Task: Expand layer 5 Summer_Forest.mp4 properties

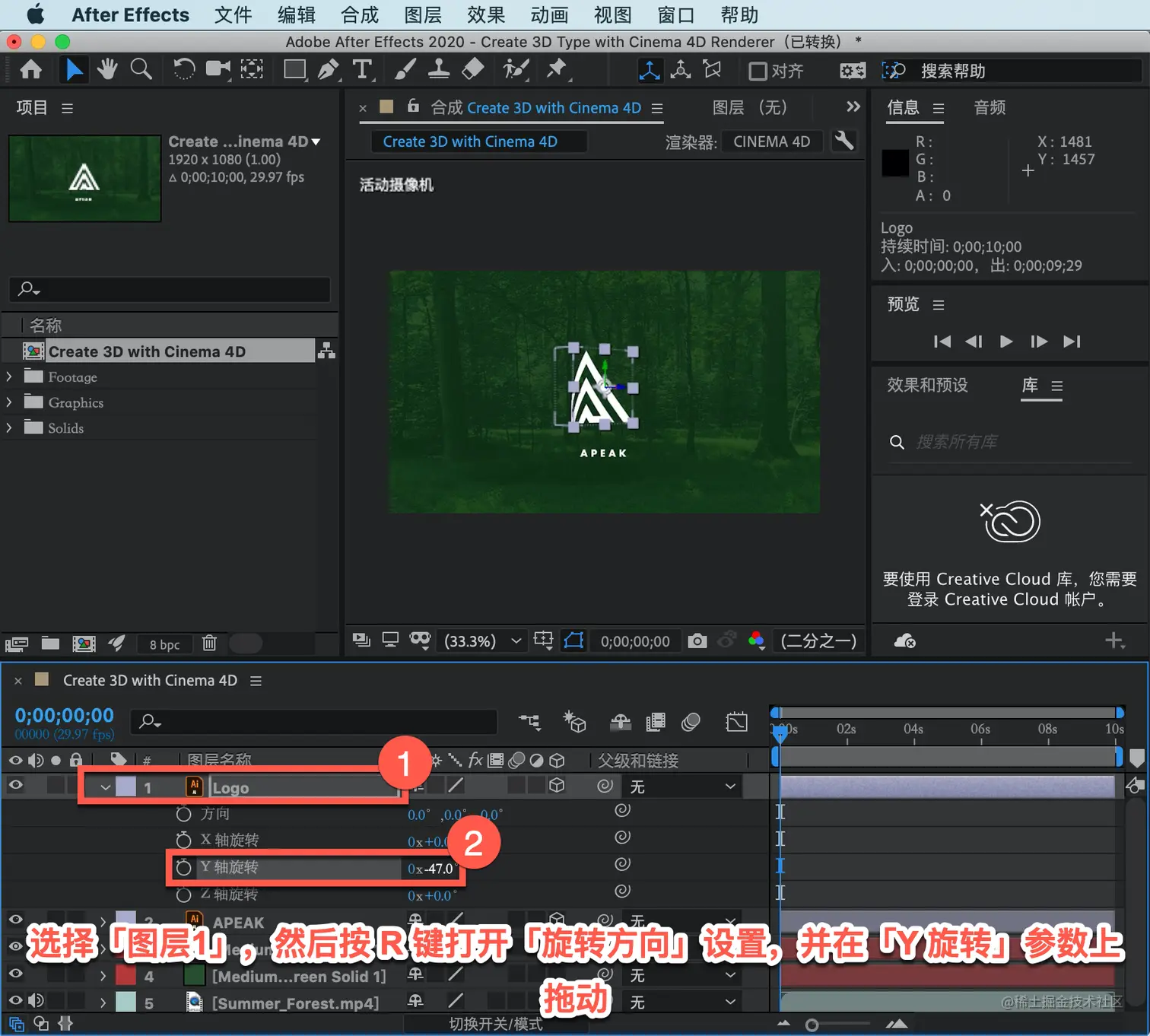Action: [103, 1003]
